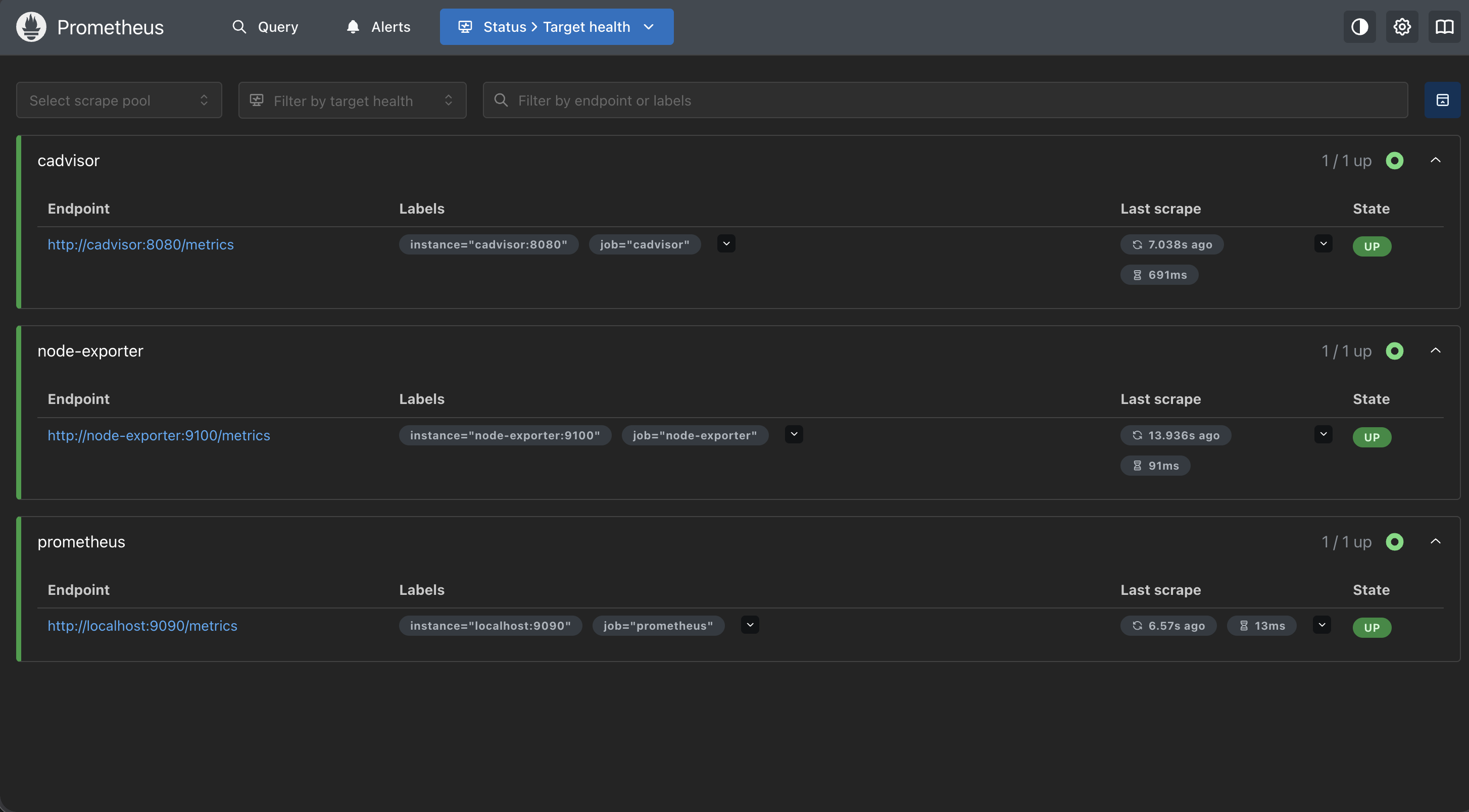The width and height of the screenshot is (1469, 812).
Task: Click the collapse-all pools icon button
Action: pos(1442,100)
